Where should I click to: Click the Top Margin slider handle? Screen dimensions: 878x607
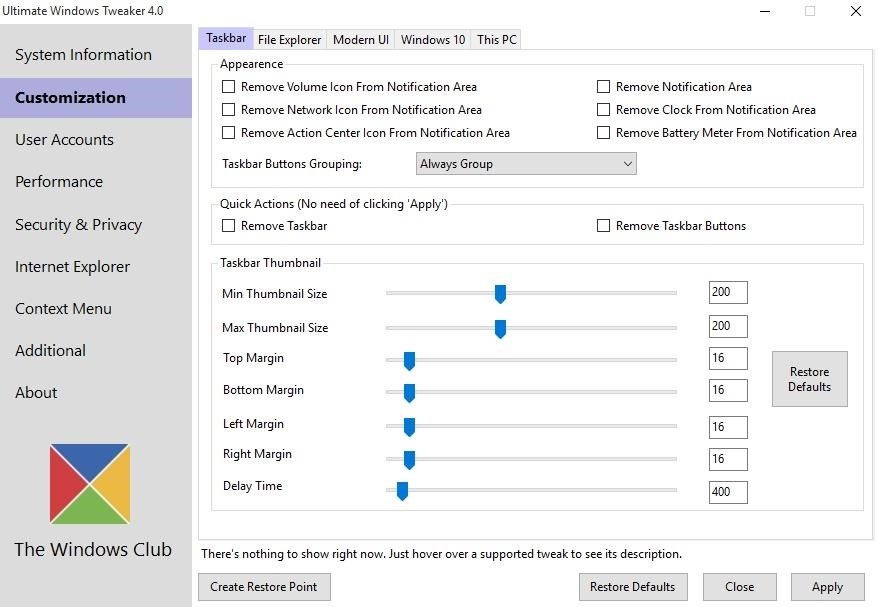coord(409,361)
